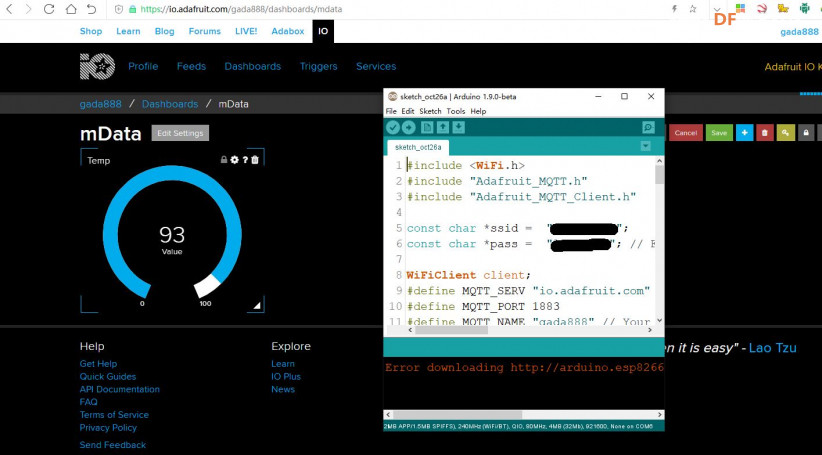Open the Triggers navigation link
Screen dimensions: 822x455
click(x=318, y=67)
